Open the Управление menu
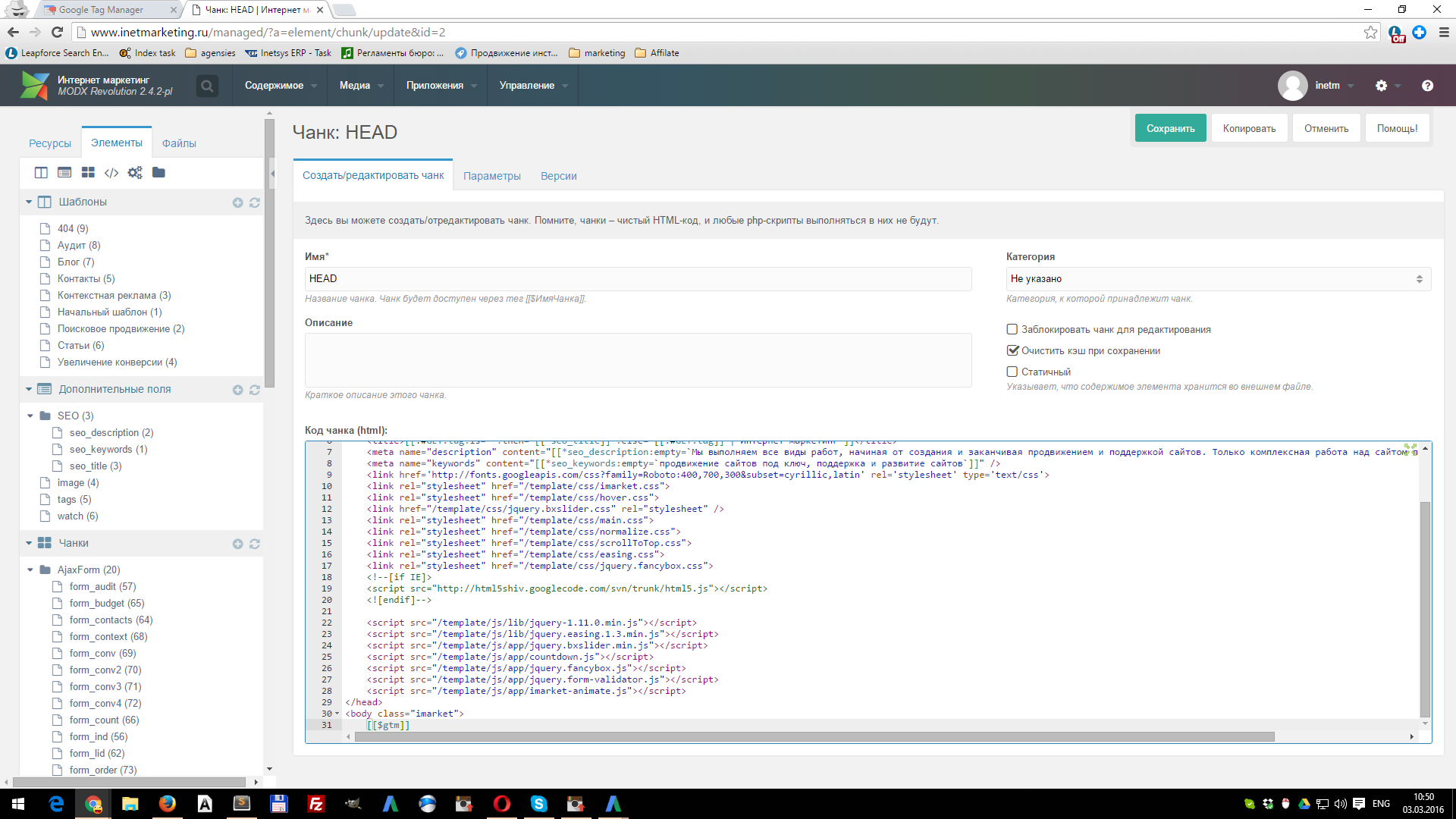Screen dimensions: 1456x819 (x=533, y=86)
